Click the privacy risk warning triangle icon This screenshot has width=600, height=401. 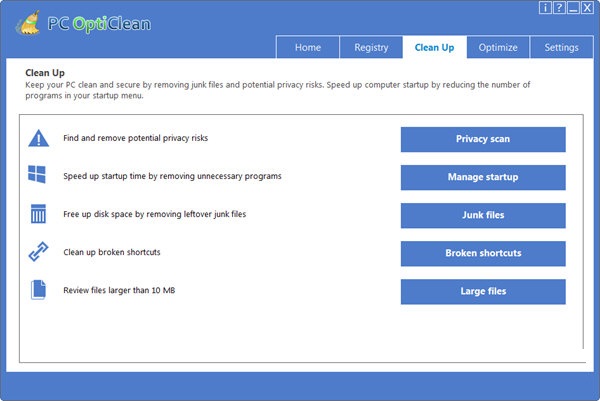(x=39, y=138)
